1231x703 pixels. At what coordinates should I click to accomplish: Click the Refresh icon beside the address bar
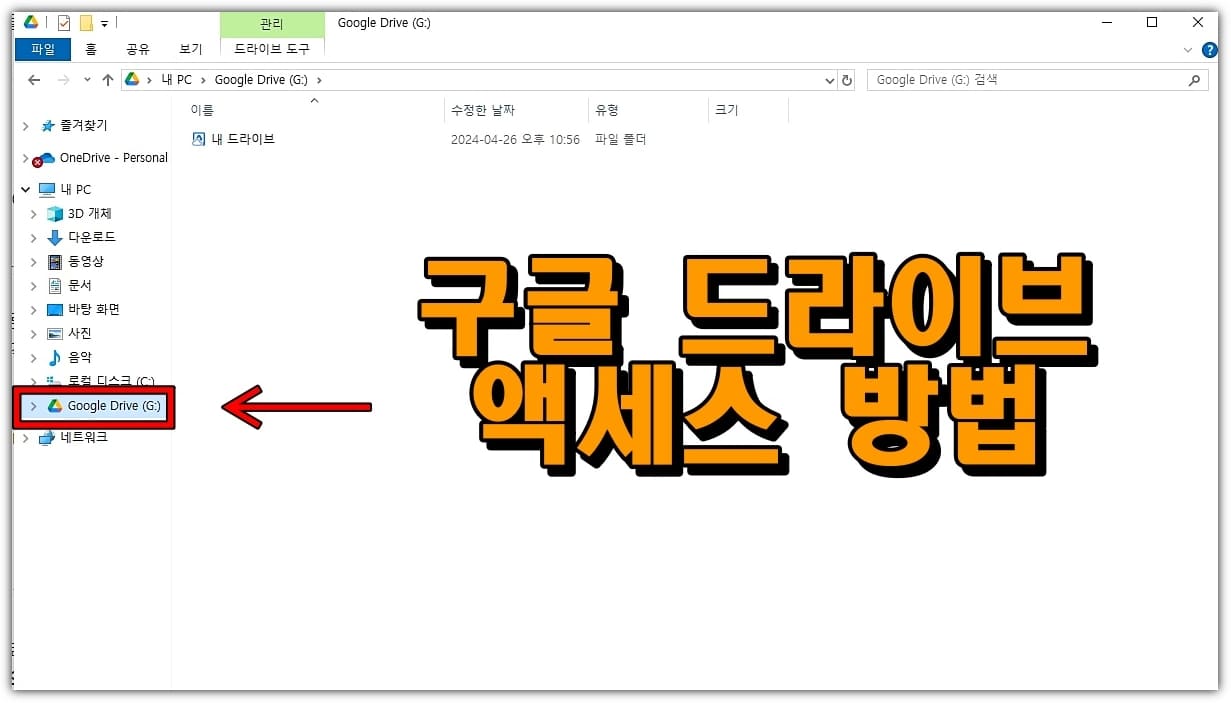pyautogui.click(x=847, y=79)
